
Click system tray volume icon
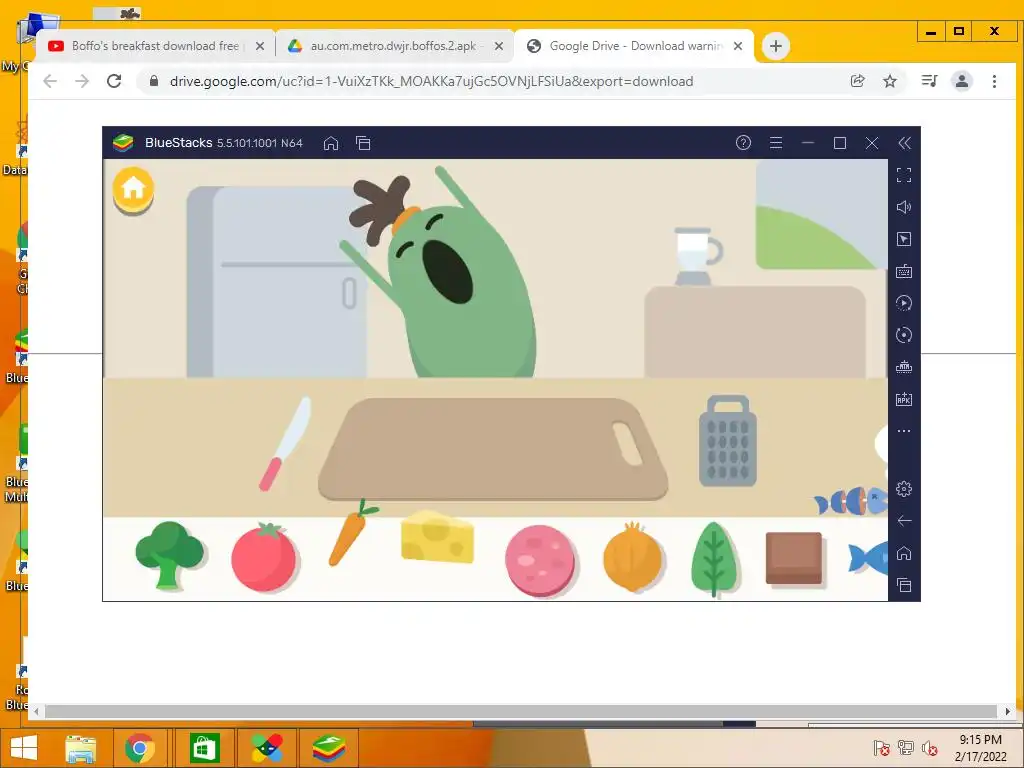pyautogui.click(x=929, y=748)
